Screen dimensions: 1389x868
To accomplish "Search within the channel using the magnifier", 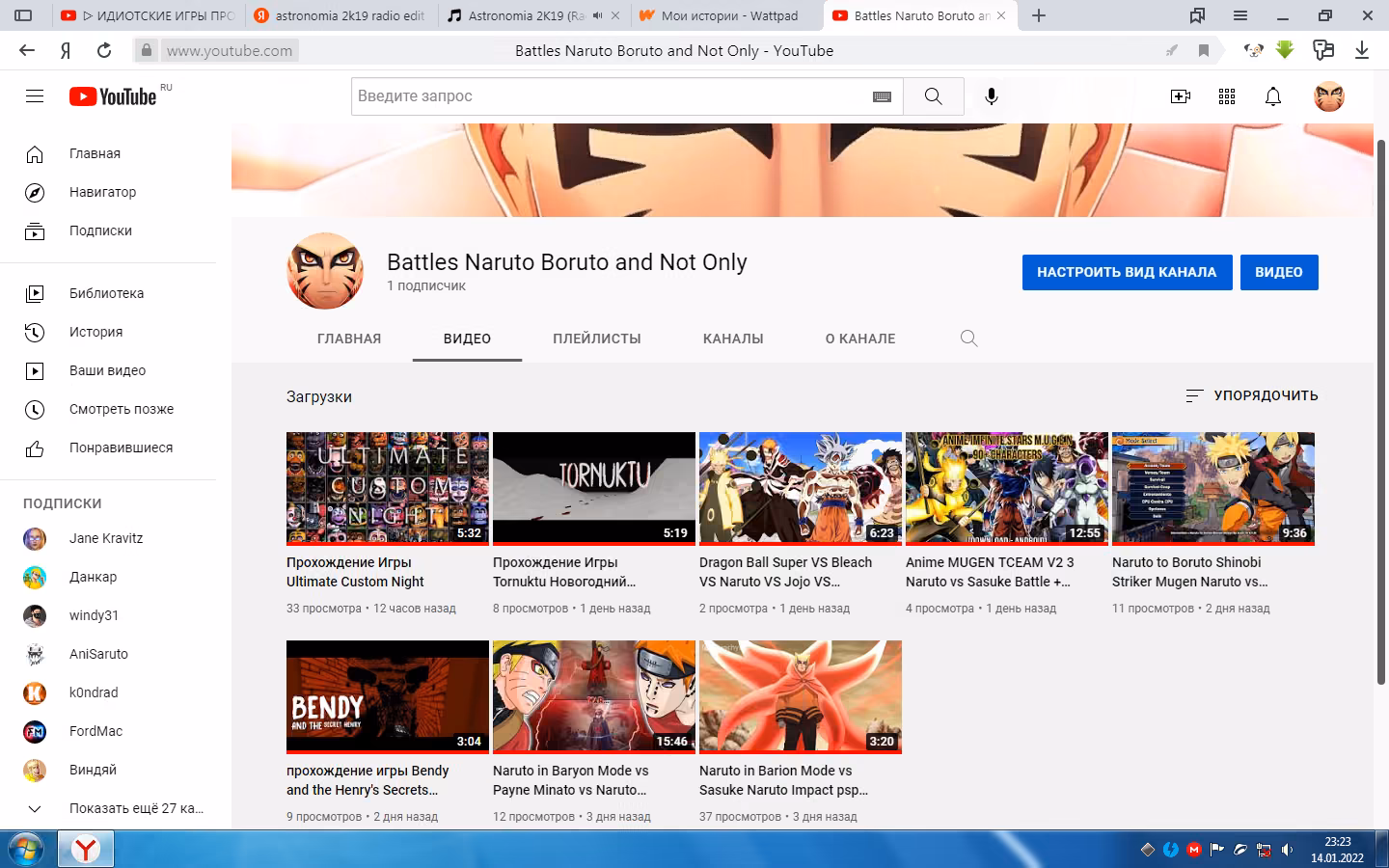I will (x=969, y=339).
